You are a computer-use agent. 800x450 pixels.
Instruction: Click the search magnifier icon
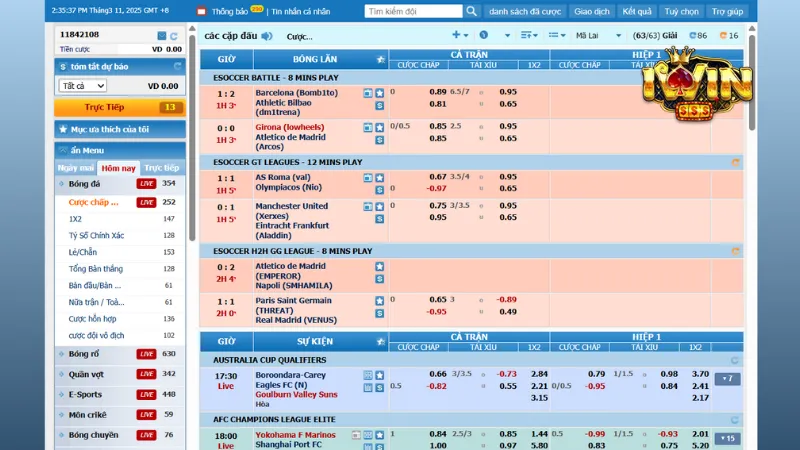coord(471,11)
